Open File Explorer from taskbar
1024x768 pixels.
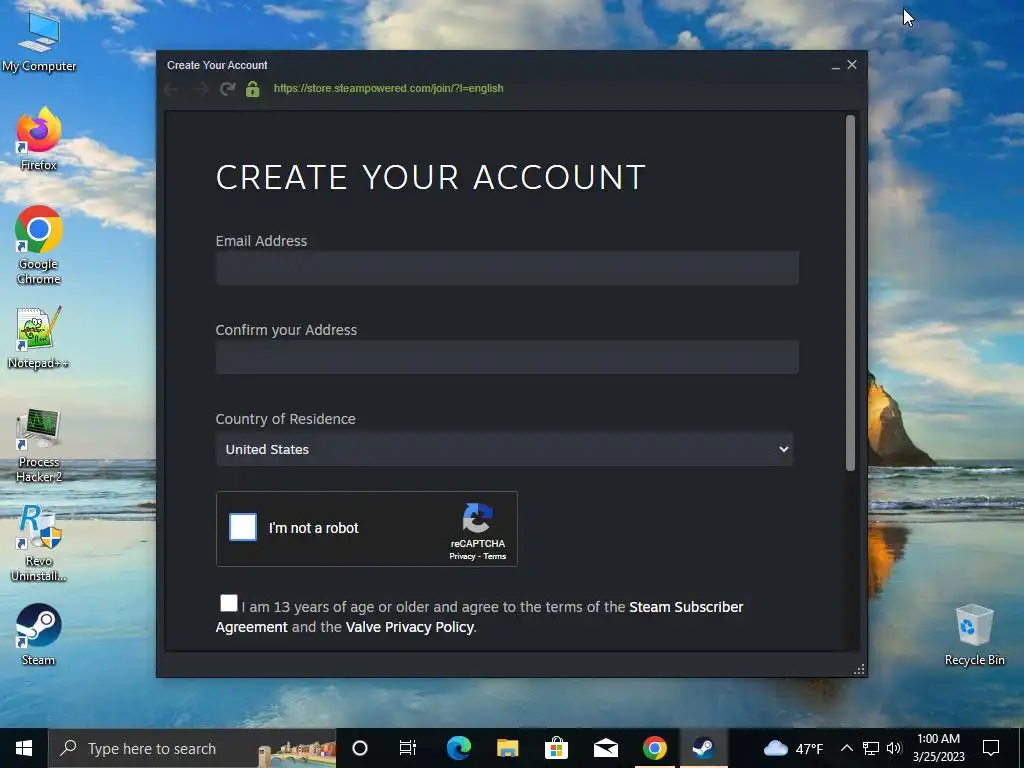[x=507, y=748]
